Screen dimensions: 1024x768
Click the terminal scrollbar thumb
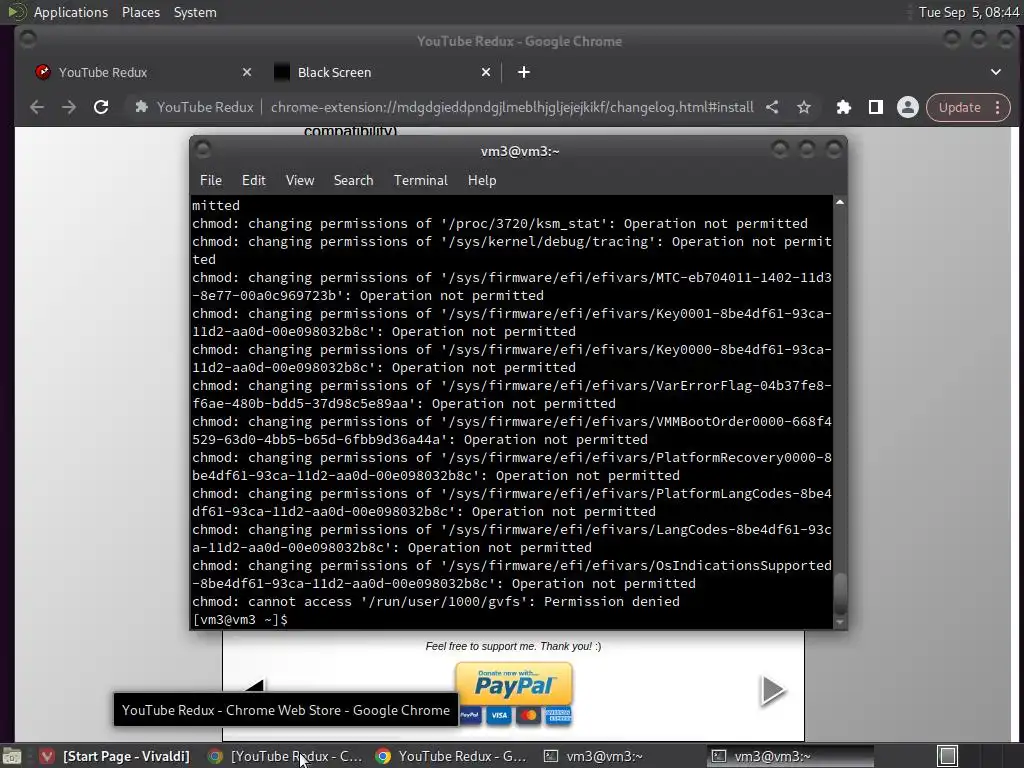coord(840,594)
